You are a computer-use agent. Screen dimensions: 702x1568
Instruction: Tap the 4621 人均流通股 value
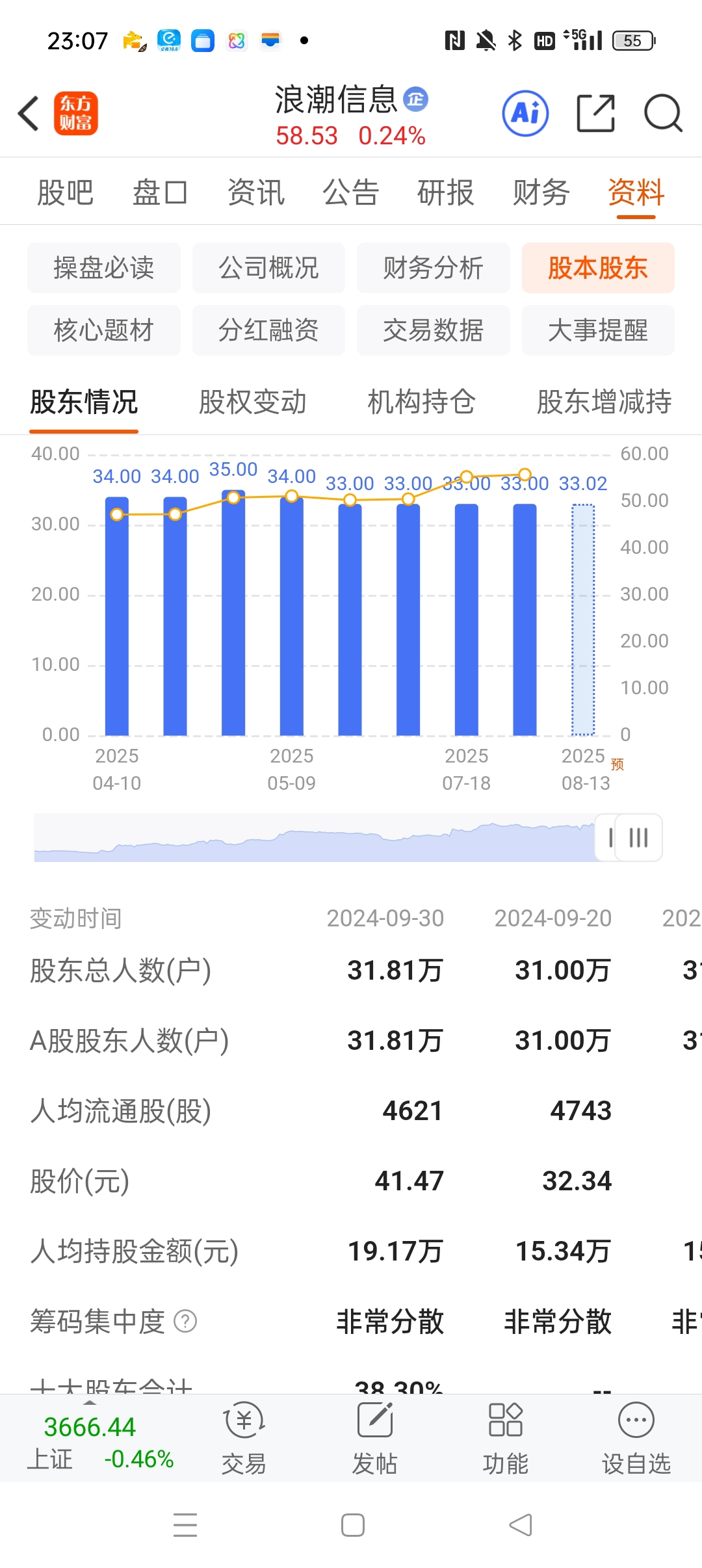413,1110
